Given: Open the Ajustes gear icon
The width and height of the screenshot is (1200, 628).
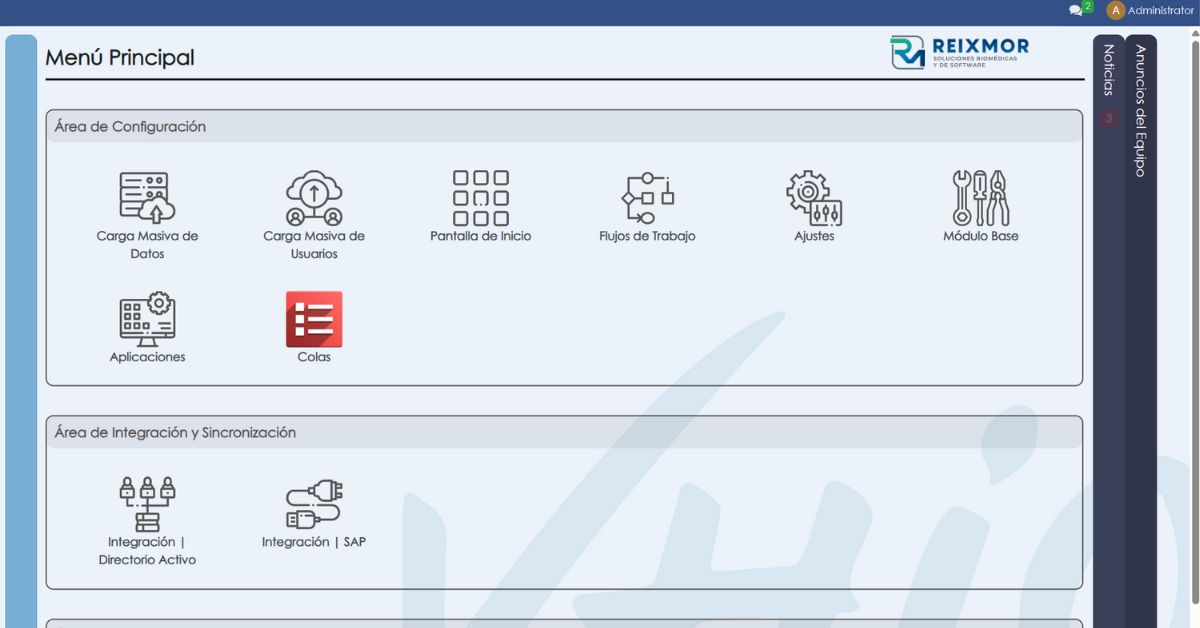Looking at the screenshot, I should point(814,198).
